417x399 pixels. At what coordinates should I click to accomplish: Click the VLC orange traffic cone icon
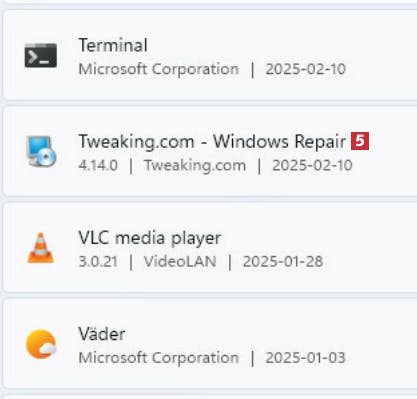pos(41,248)
